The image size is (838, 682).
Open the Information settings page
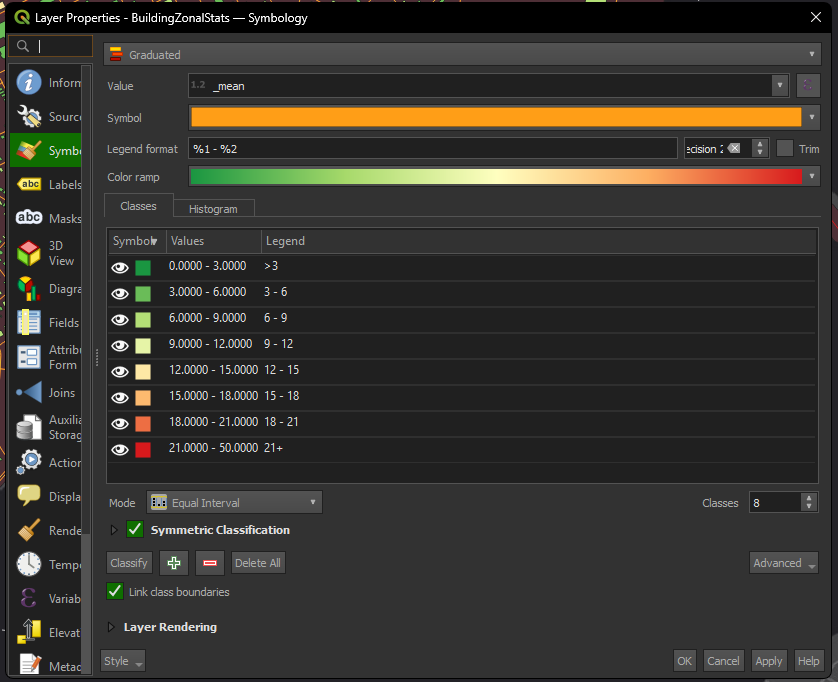30,83
